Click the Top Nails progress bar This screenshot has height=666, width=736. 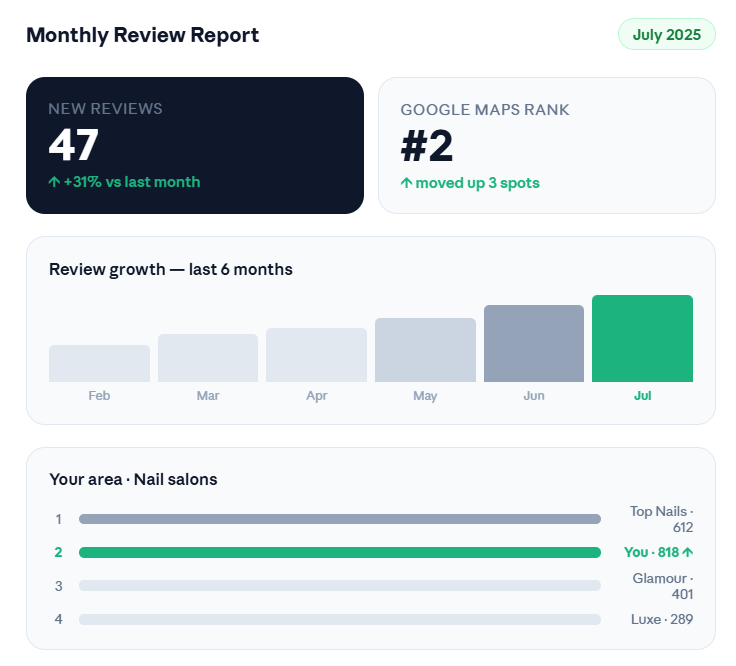pyautogui.click(x=340, y=519)
